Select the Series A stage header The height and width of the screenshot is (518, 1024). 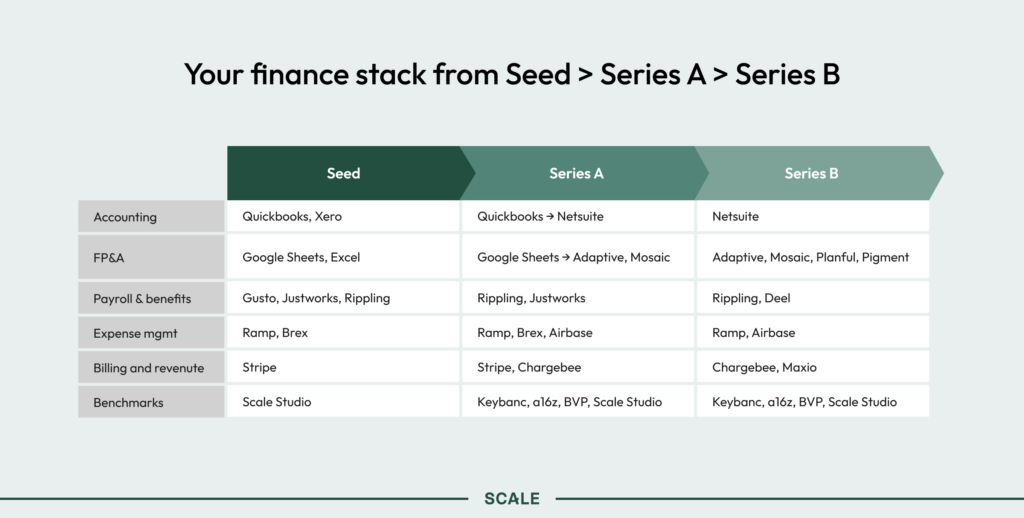pos(577,173)
